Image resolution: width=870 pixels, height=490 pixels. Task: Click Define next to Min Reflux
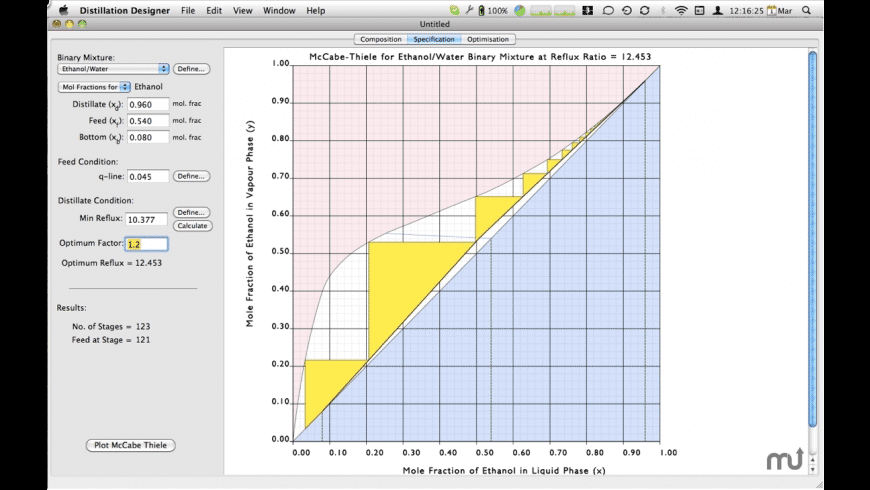[191, 213]
